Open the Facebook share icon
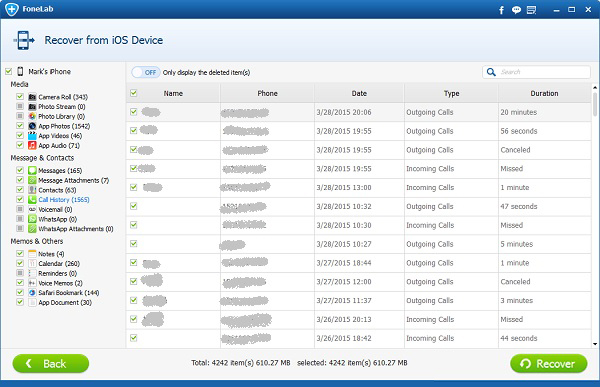This screenshot has width=600, height=387. click(501, 10)
